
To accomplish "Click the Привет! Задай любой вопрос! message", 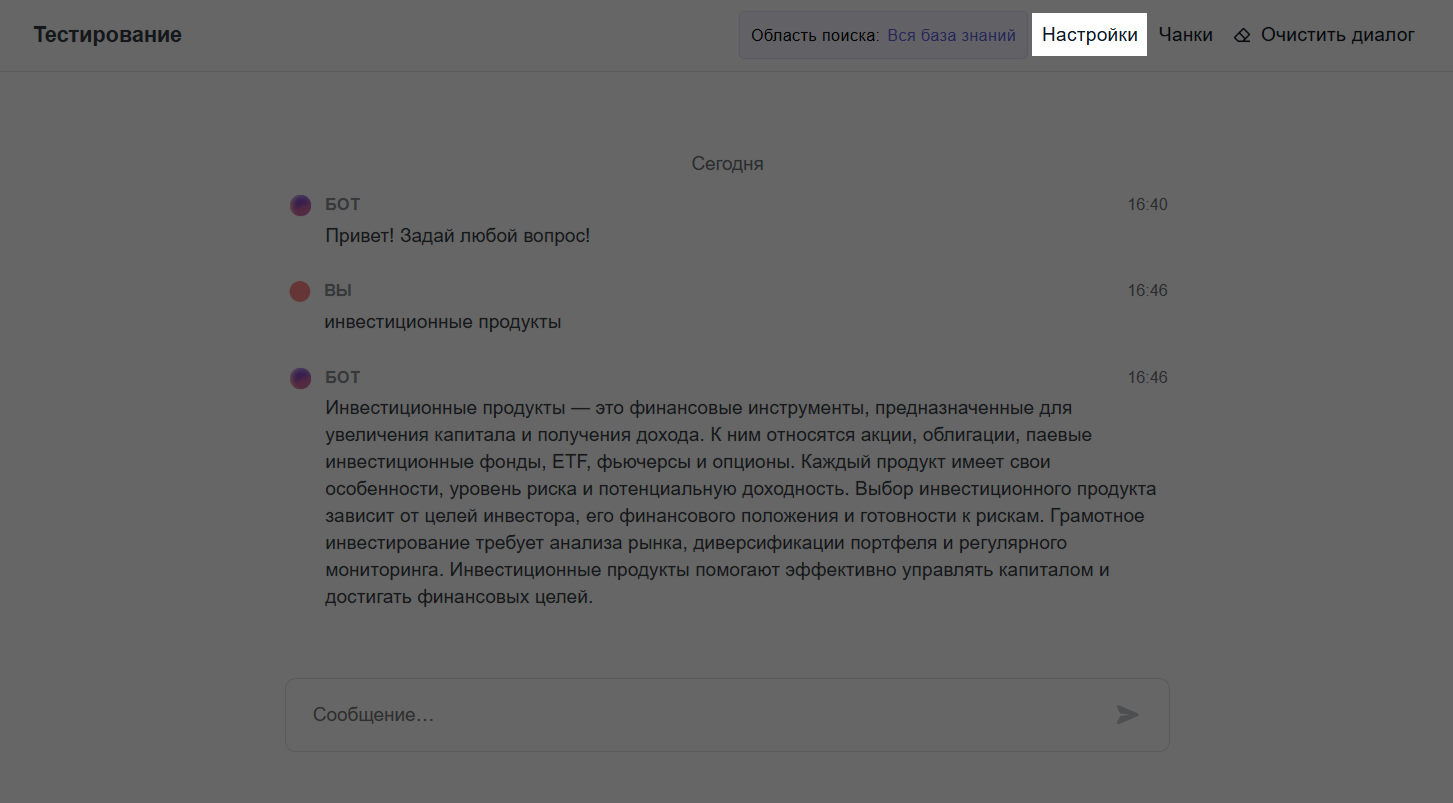I will pyautogui.click(x=458, y=237).
